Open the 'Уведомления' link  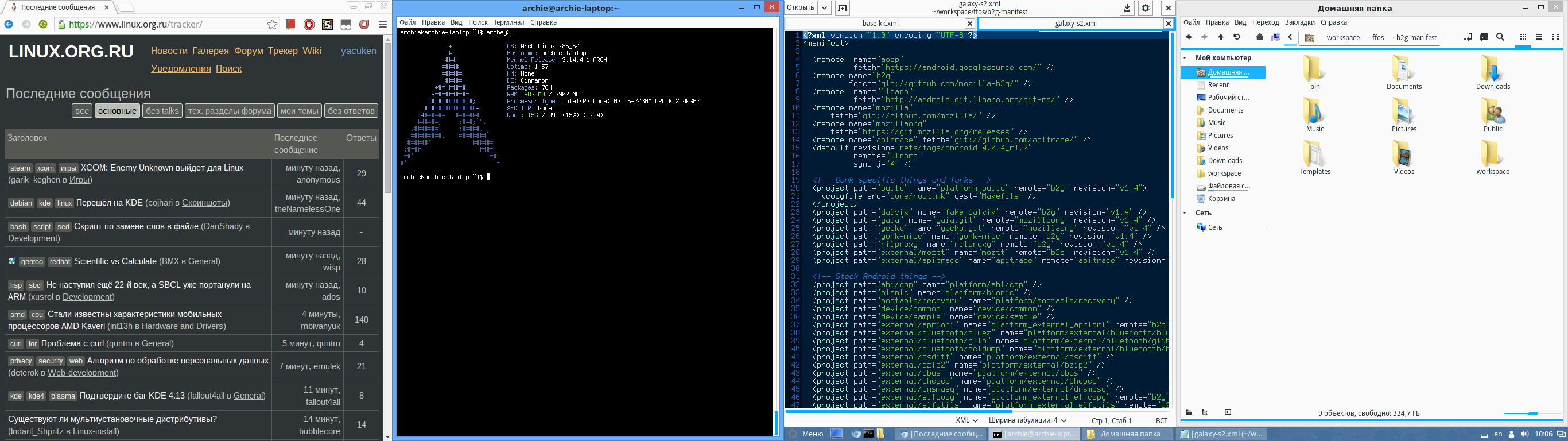point(181,68)
